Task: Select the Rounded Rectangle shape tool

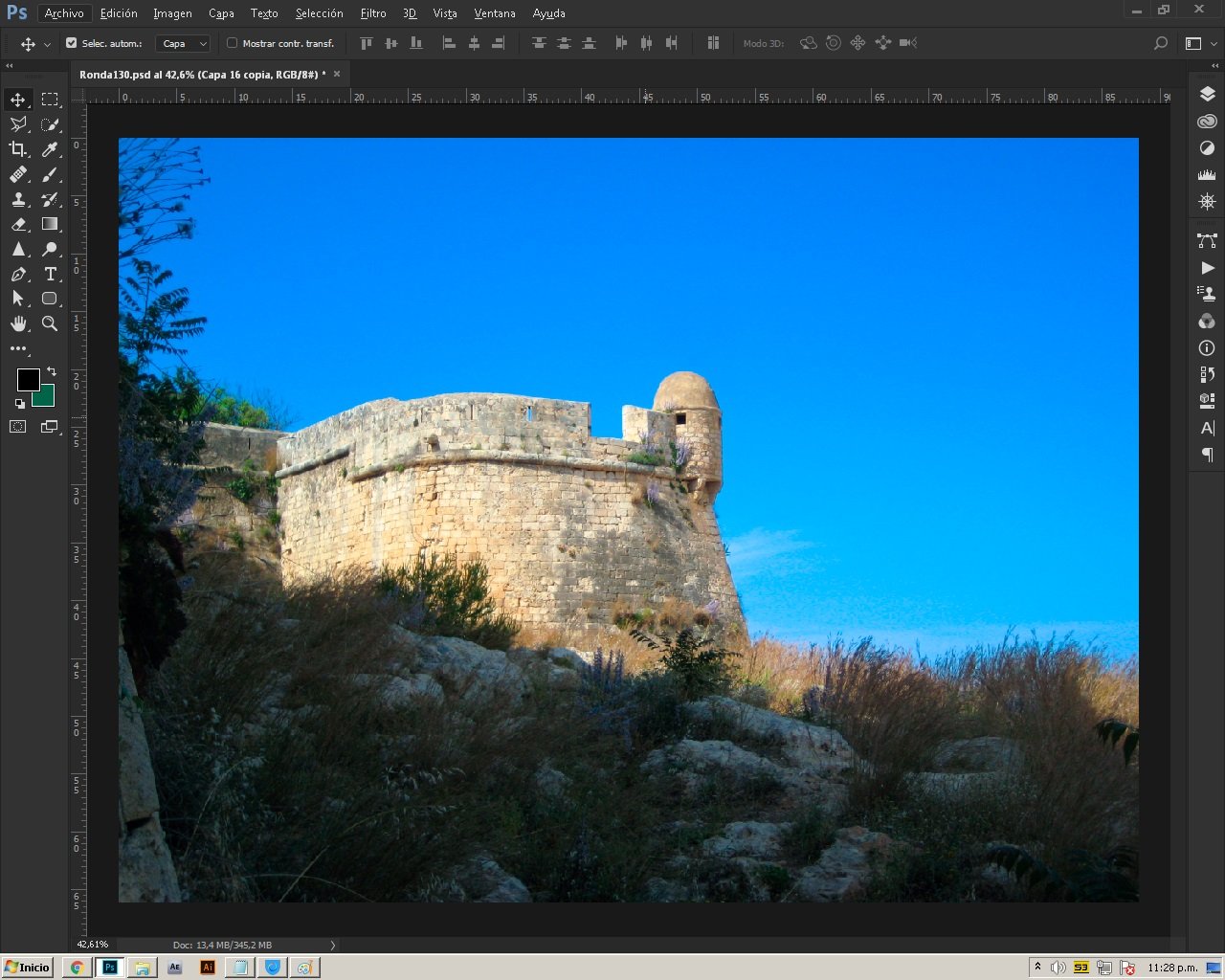Action: (50, 299)
